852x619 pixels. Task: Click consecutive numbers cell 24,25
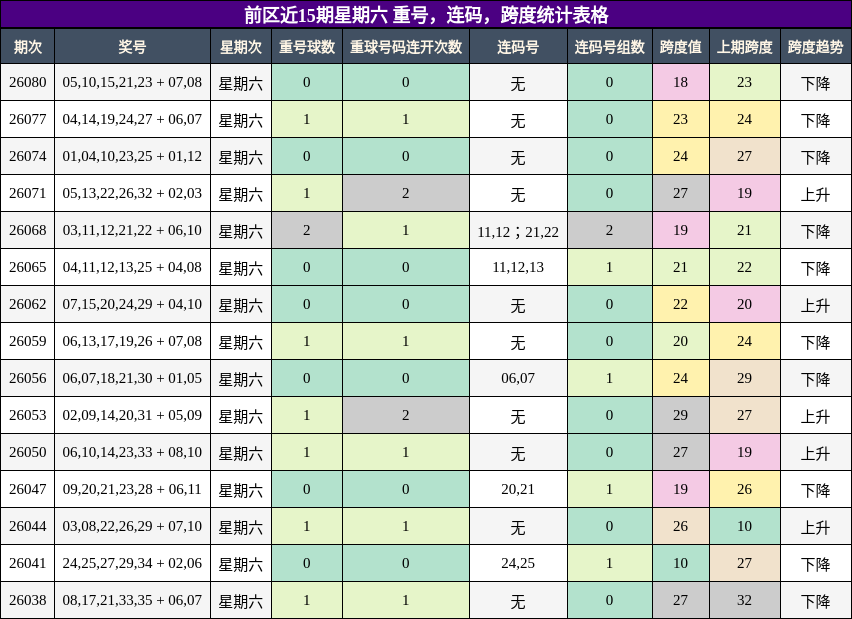click(518, 562)
